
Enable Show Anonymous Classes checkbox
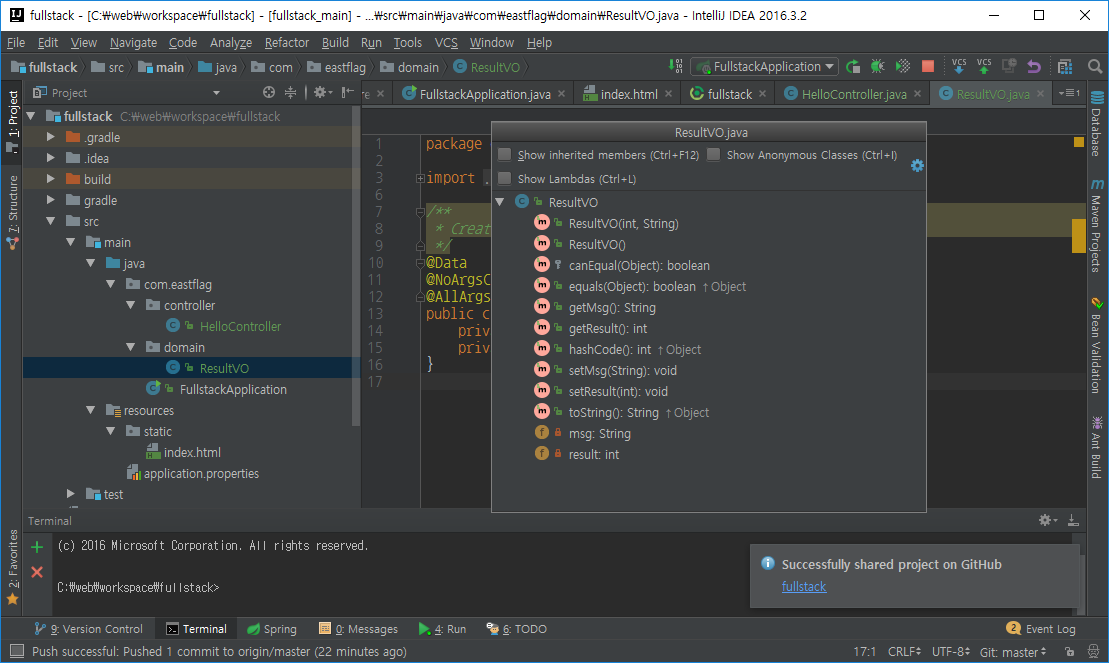[714, 154]
